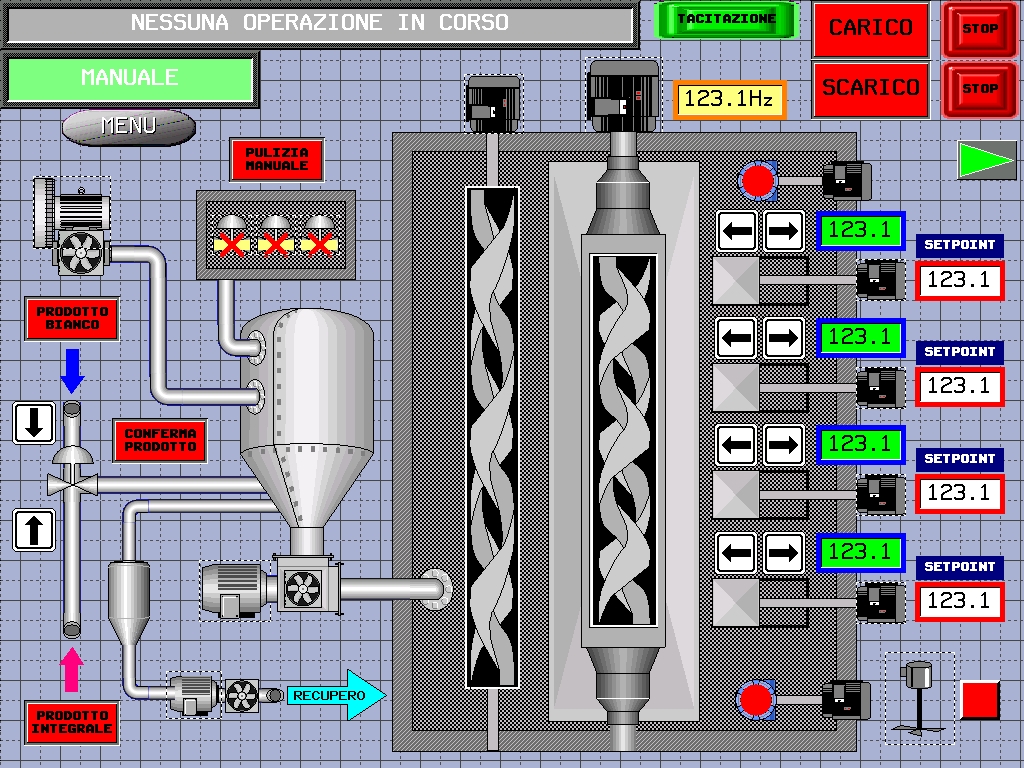The image size is (1024, 768).
Task: Click the first SETPOINT value field
Action: [959, 280]
